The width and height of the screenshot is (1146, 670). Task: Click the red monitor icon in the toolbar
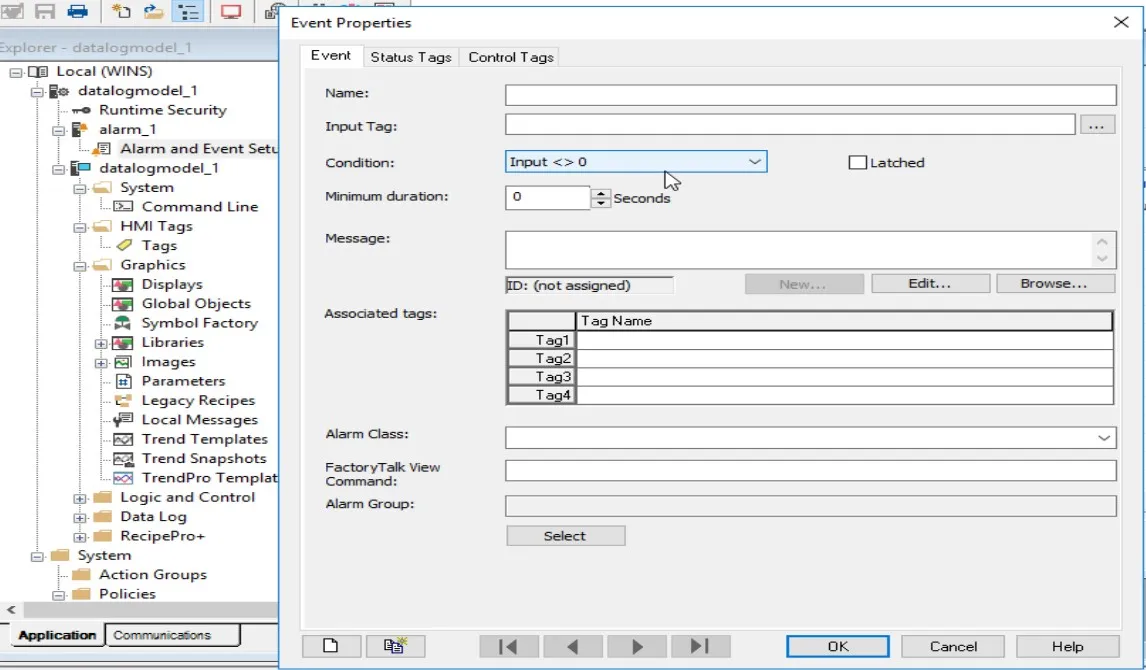[x=231, y=11]
